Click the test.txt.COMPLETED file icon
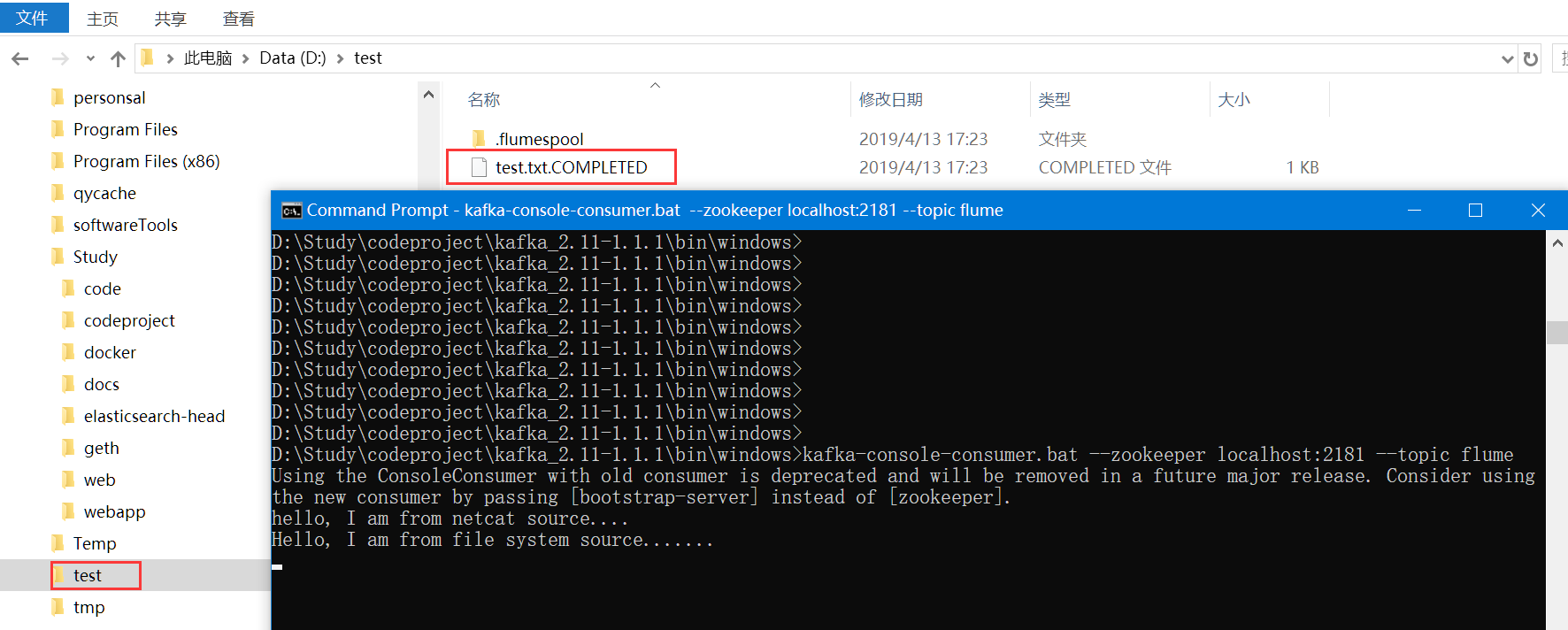The image size is (1568, 630). point(479,167)
